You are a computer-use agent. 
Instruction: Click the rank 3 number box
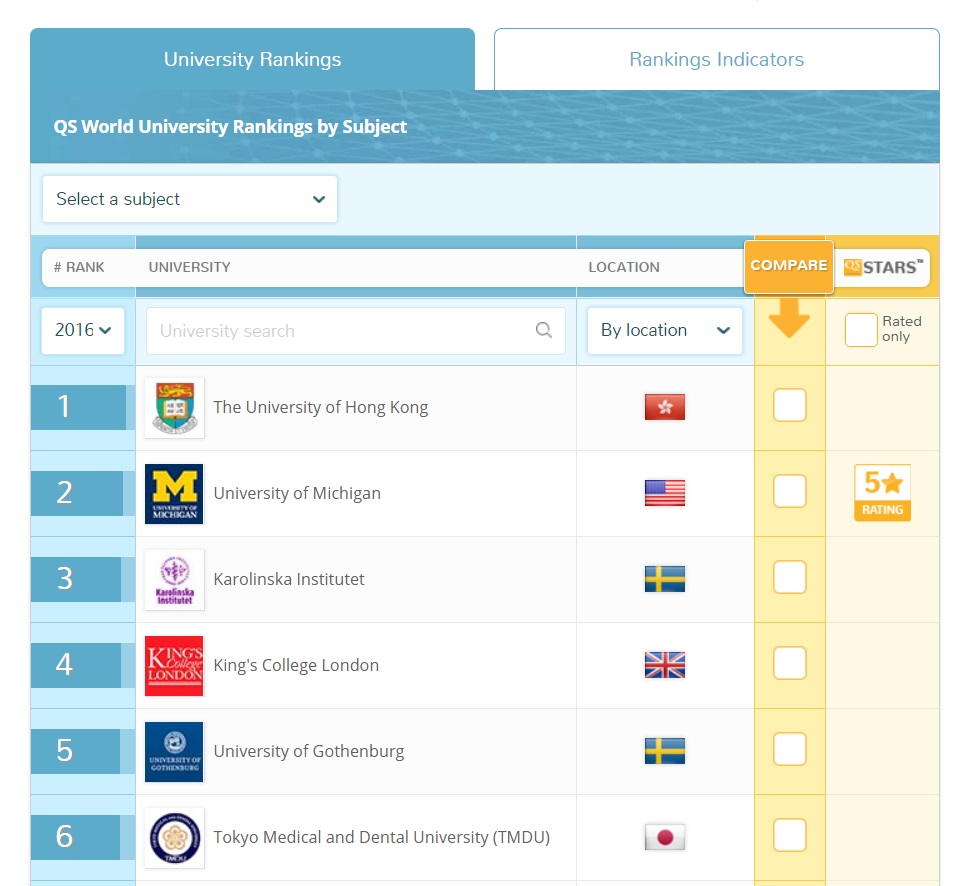point(76,579)
